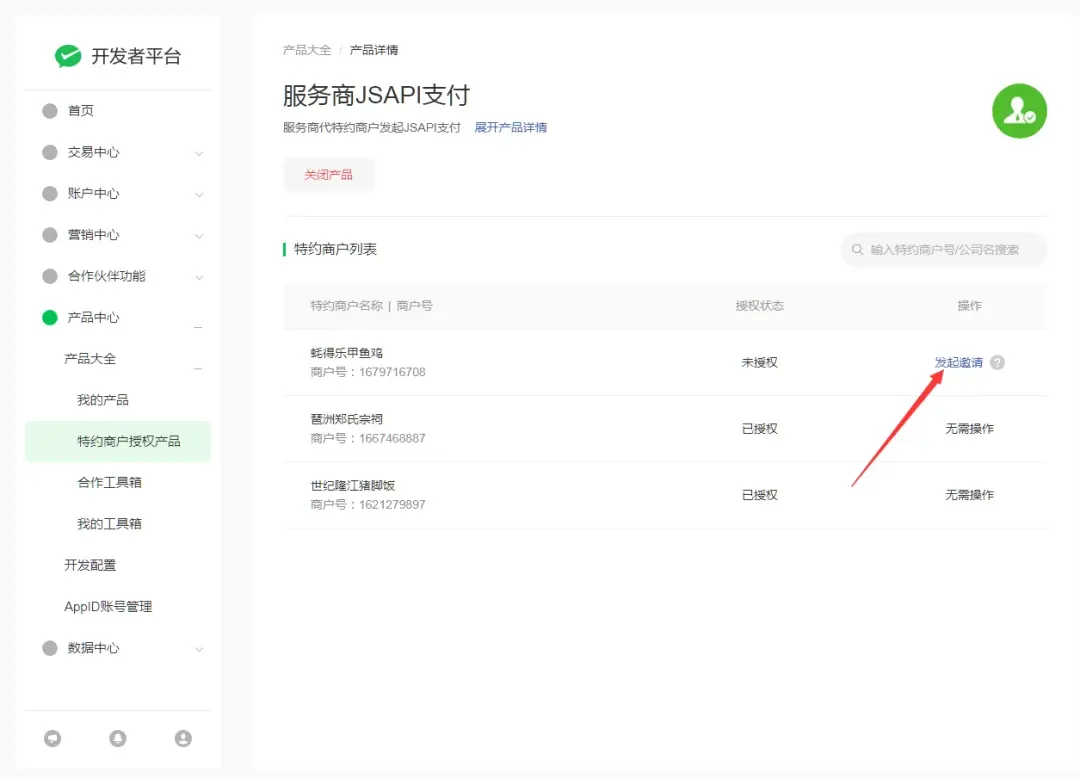Click 产品详情 breadcrumb
Screen dimensions: 1080x779
(x=374, y=50)
